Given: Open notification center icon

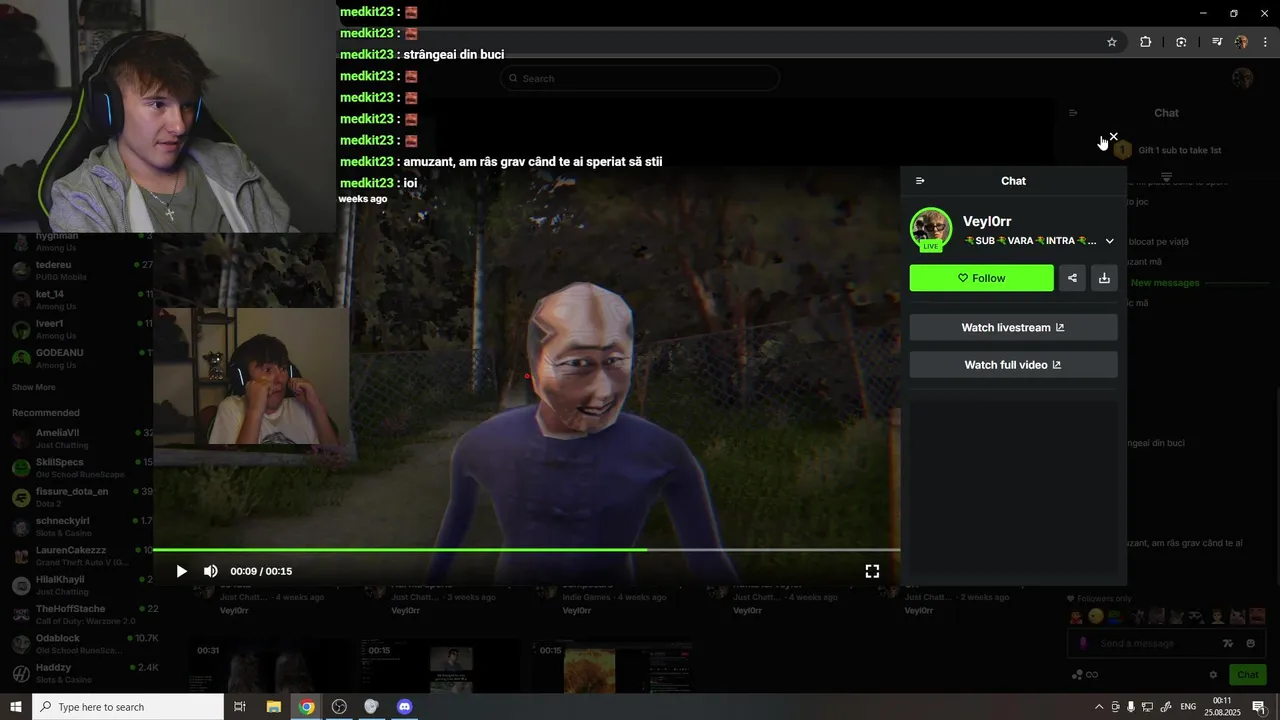Looking at the screenshot, I should pos(1259,707).
